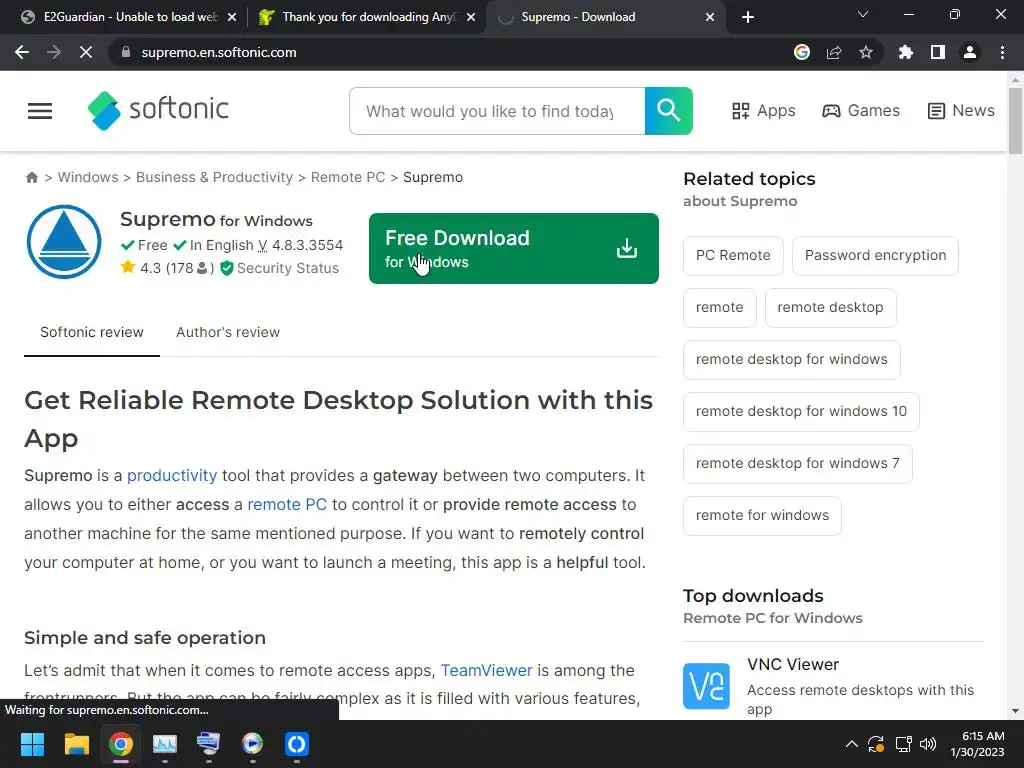Select remote desktop for windows tag
The width and height of the screenshot is (1024, 768).
[792, 359]
